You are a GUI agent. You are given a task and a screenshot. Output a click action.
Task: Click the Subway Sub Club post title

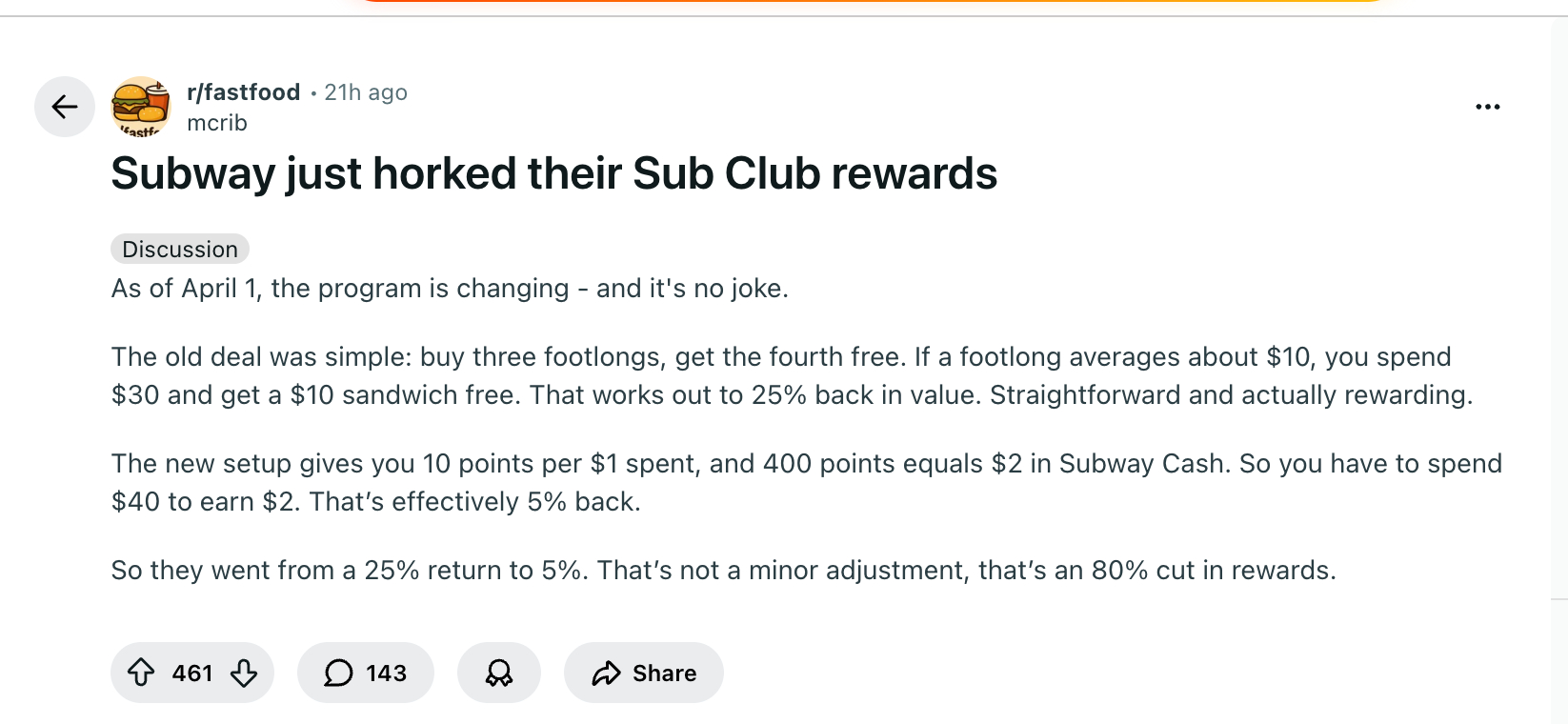pos(553,173)
